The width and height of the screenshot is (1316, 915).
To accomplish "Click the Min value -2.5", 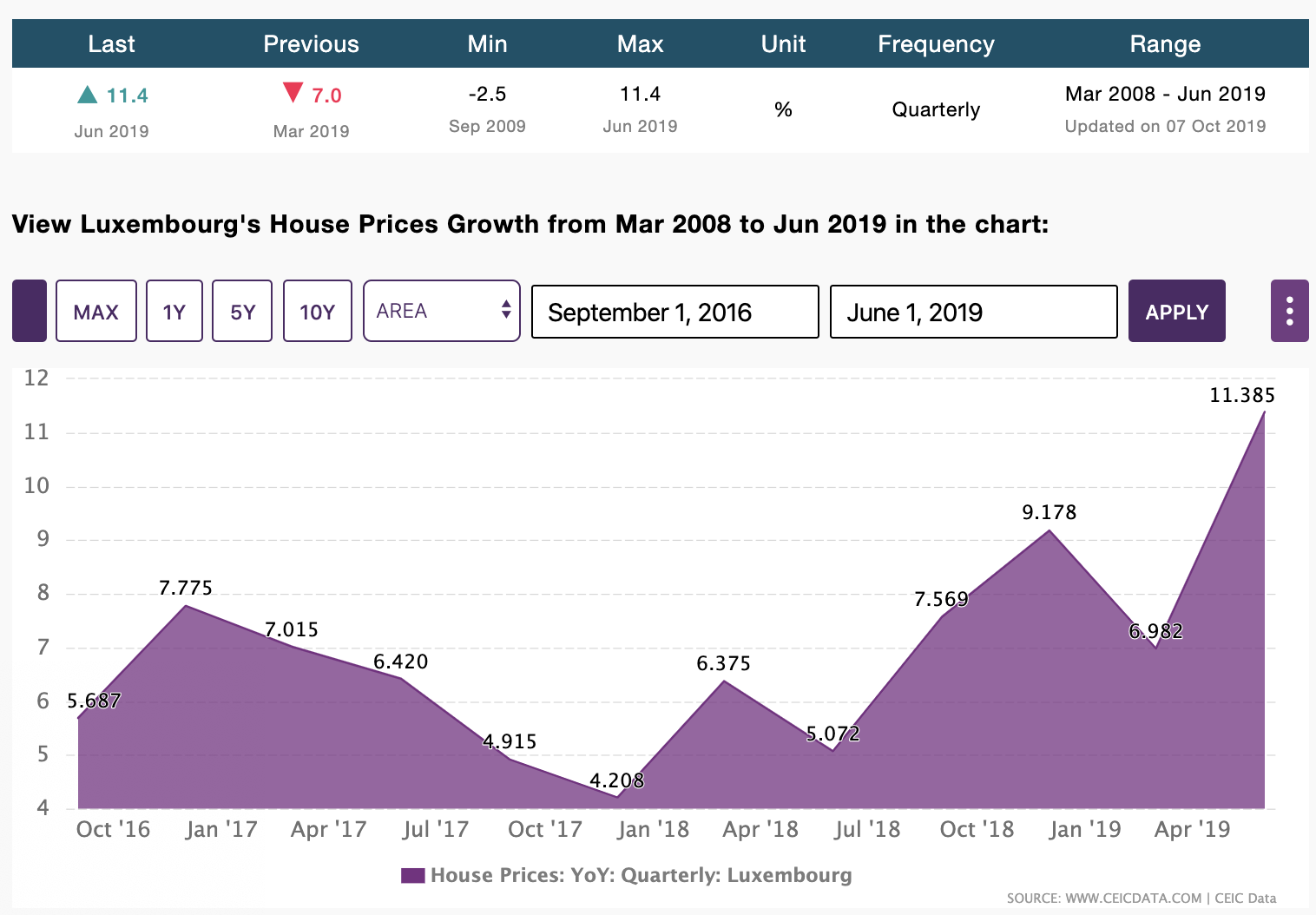I will 487,94.
